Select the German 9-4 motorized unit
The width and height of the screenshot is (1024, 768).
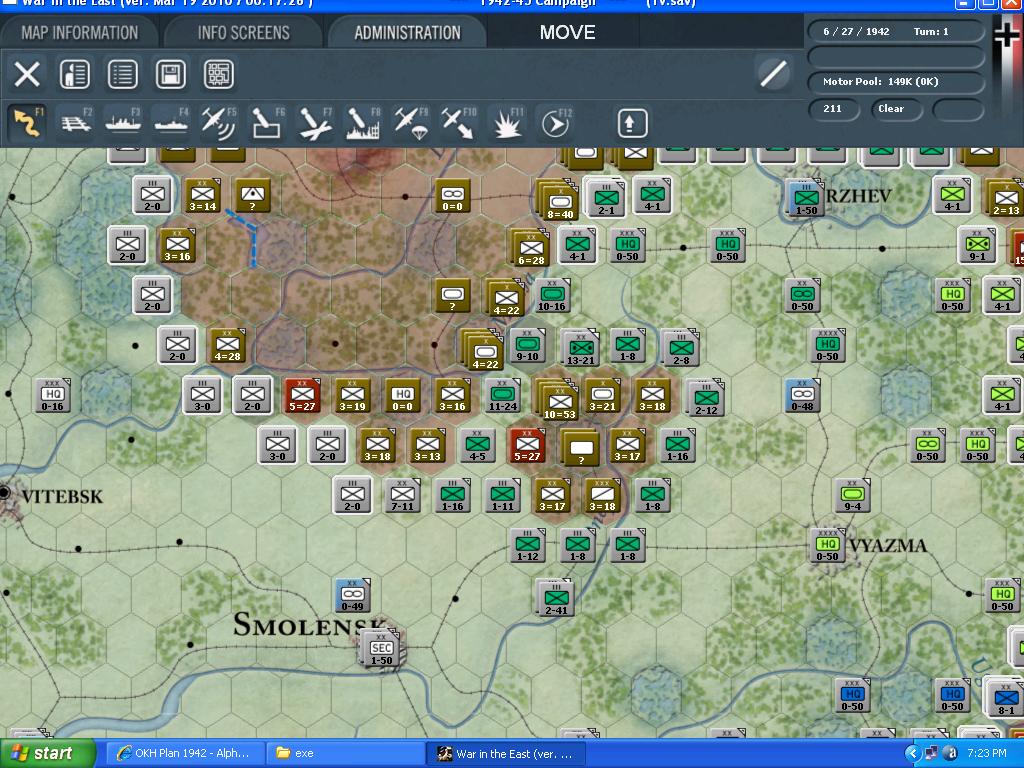coord(853,495)
